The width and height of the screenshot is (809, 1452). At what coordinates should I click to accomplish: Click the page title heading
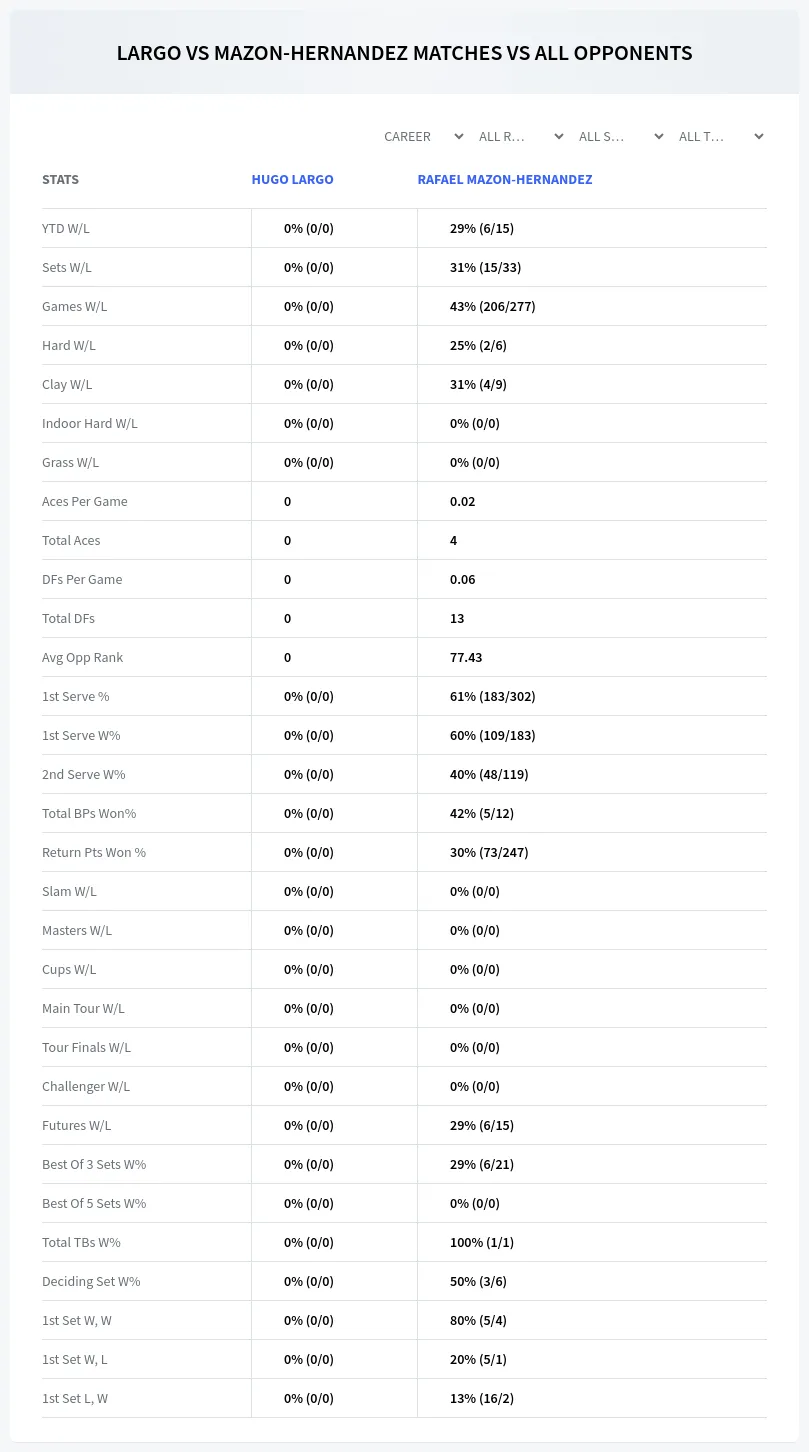pos(404,53)
